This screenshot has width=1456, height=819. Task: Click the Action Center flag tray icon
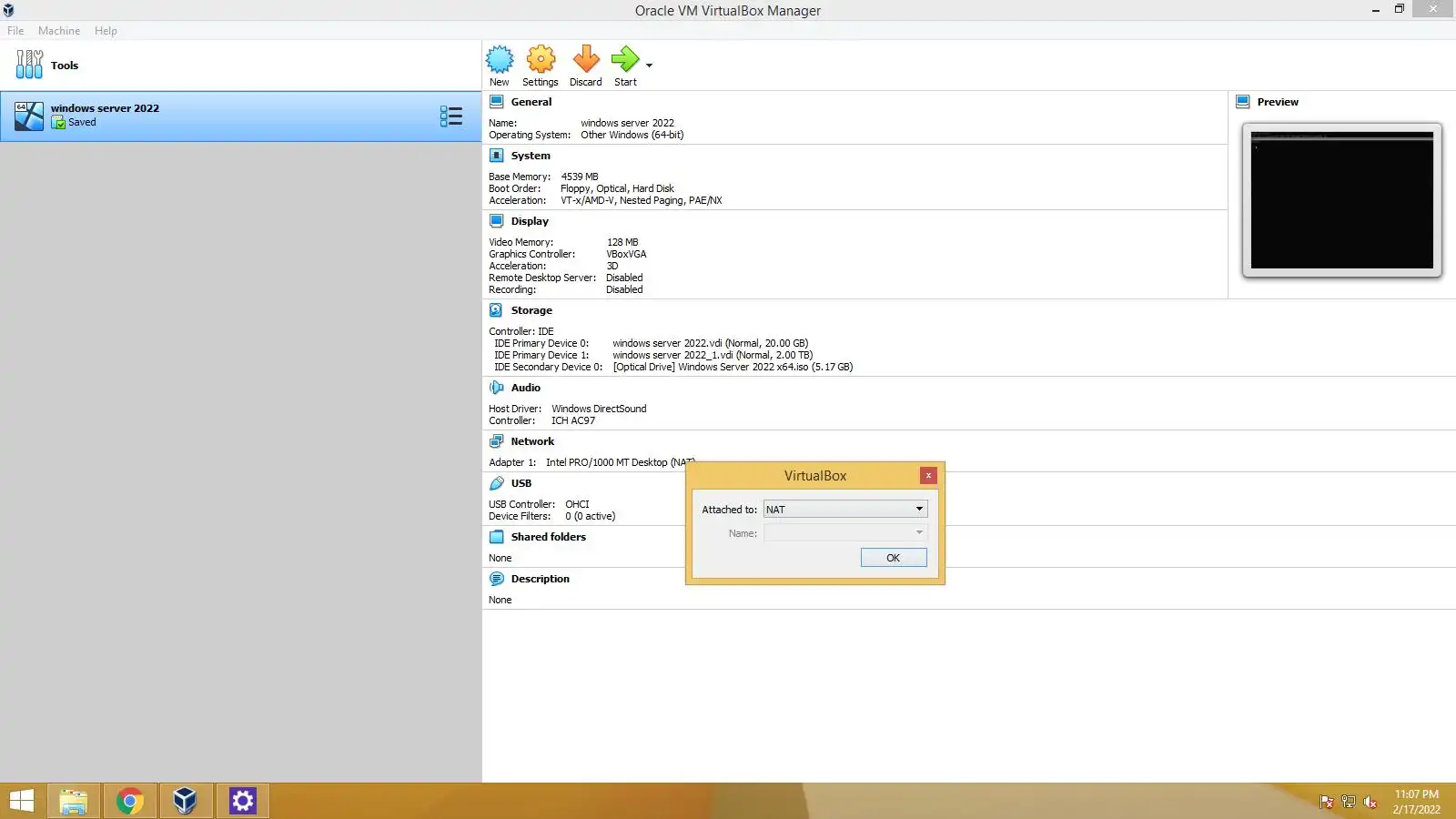(1327, 802)
